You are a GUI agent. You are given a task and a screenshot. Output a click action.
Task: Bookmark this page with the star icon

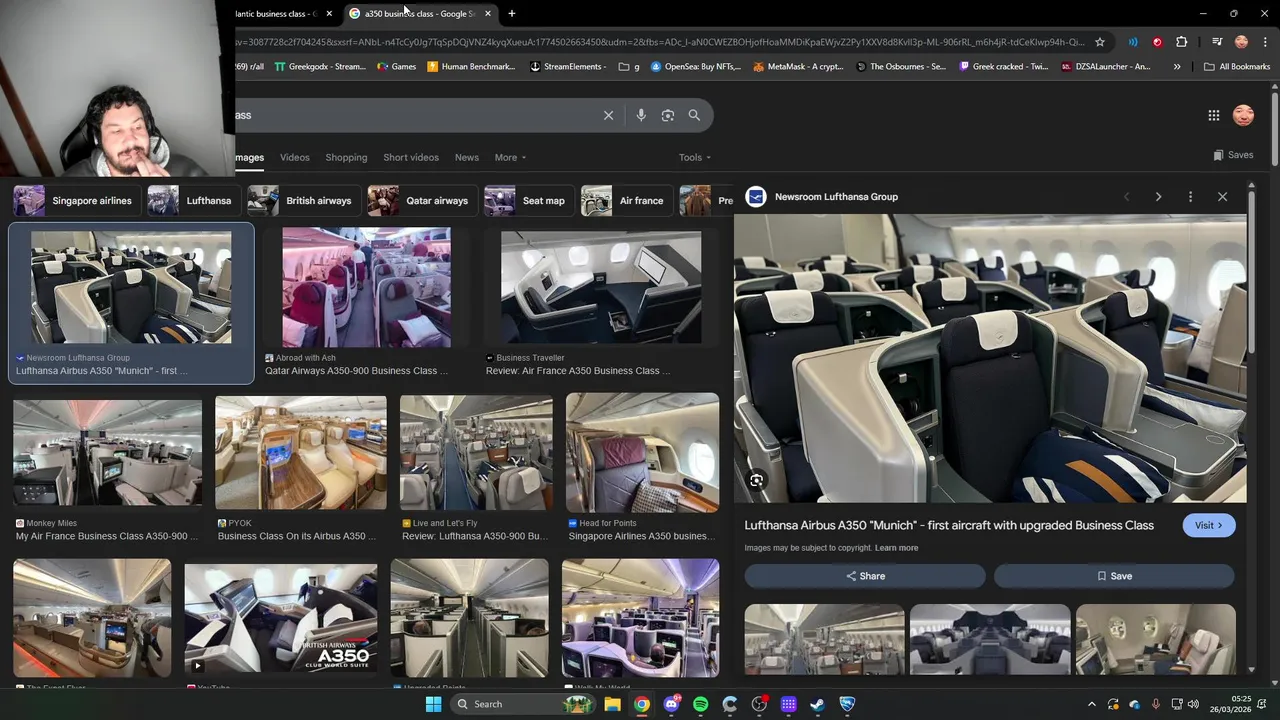[1100, 42]
